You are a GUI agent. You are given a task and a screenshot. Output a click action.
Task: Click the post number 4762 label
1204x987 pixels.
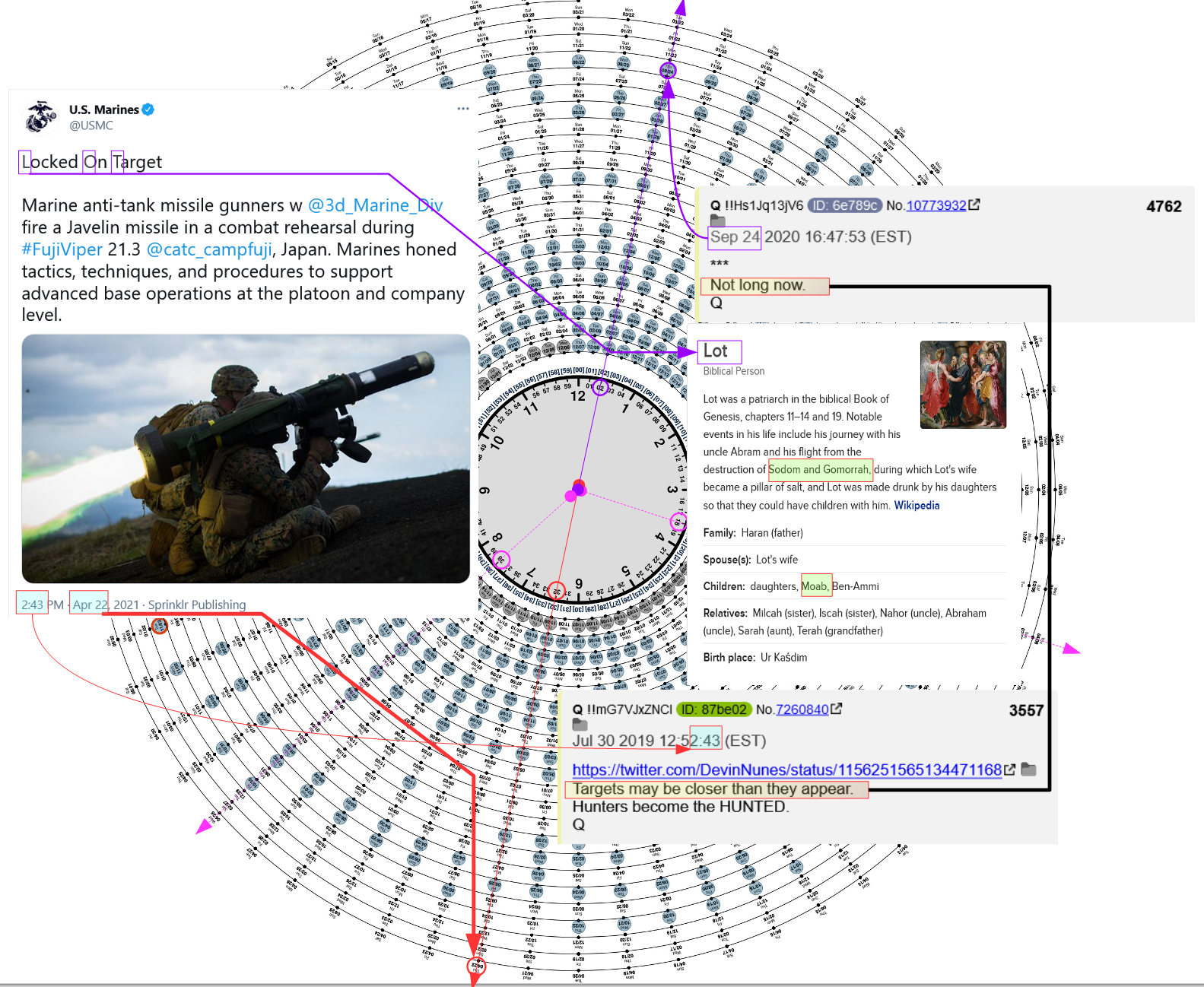[1164, 207]
